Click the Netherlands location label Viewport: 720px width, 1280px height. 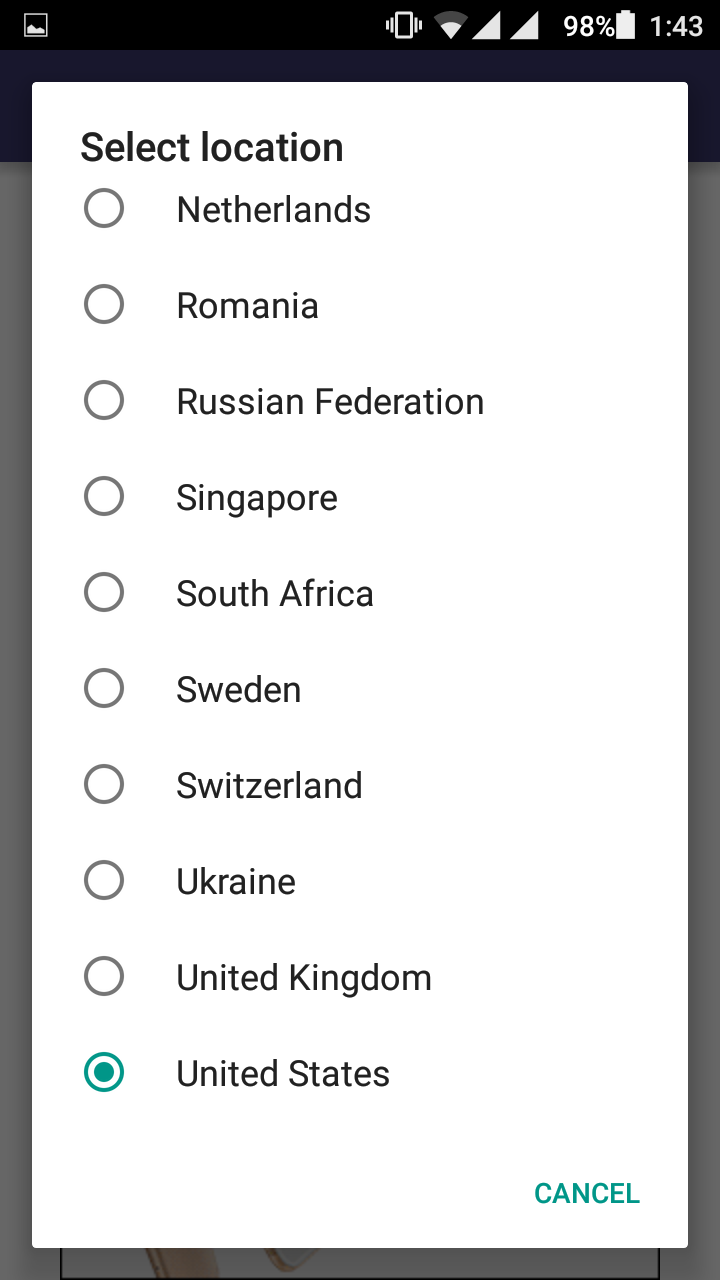click(273, 210)
